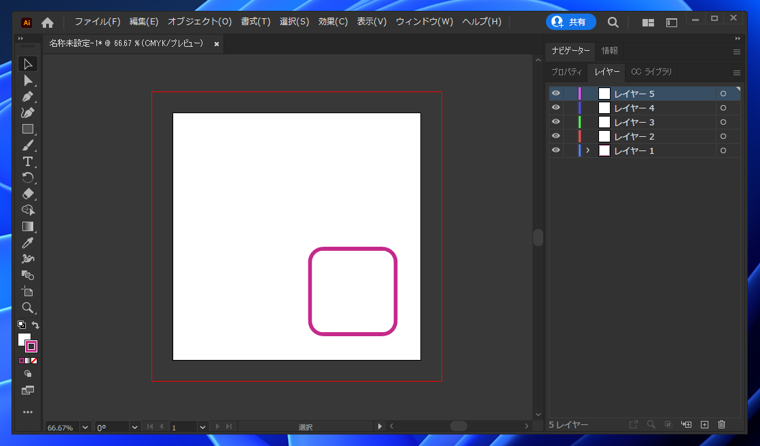Viewport: 760px width, 446px height.
Task: Click the 共有 share button
Action: (x=570, y=22)
